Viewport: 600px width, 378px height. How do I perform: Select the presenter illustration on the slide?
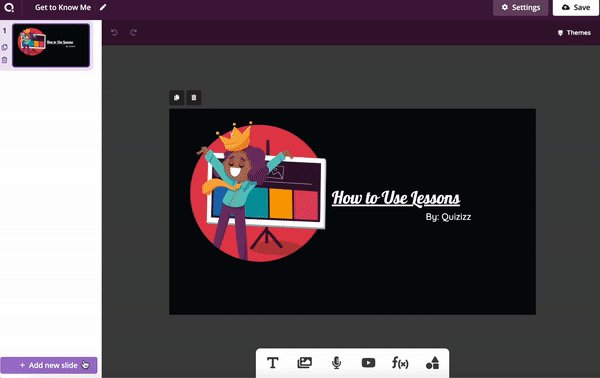click(x=258, y=192)
